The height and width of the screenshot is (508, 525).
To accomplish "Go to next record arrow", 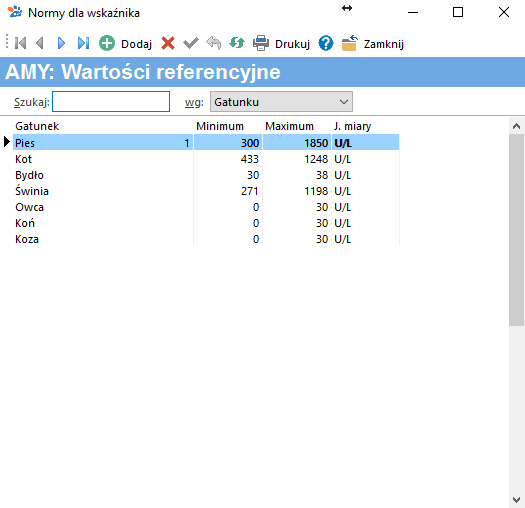I will coord(61,43).
